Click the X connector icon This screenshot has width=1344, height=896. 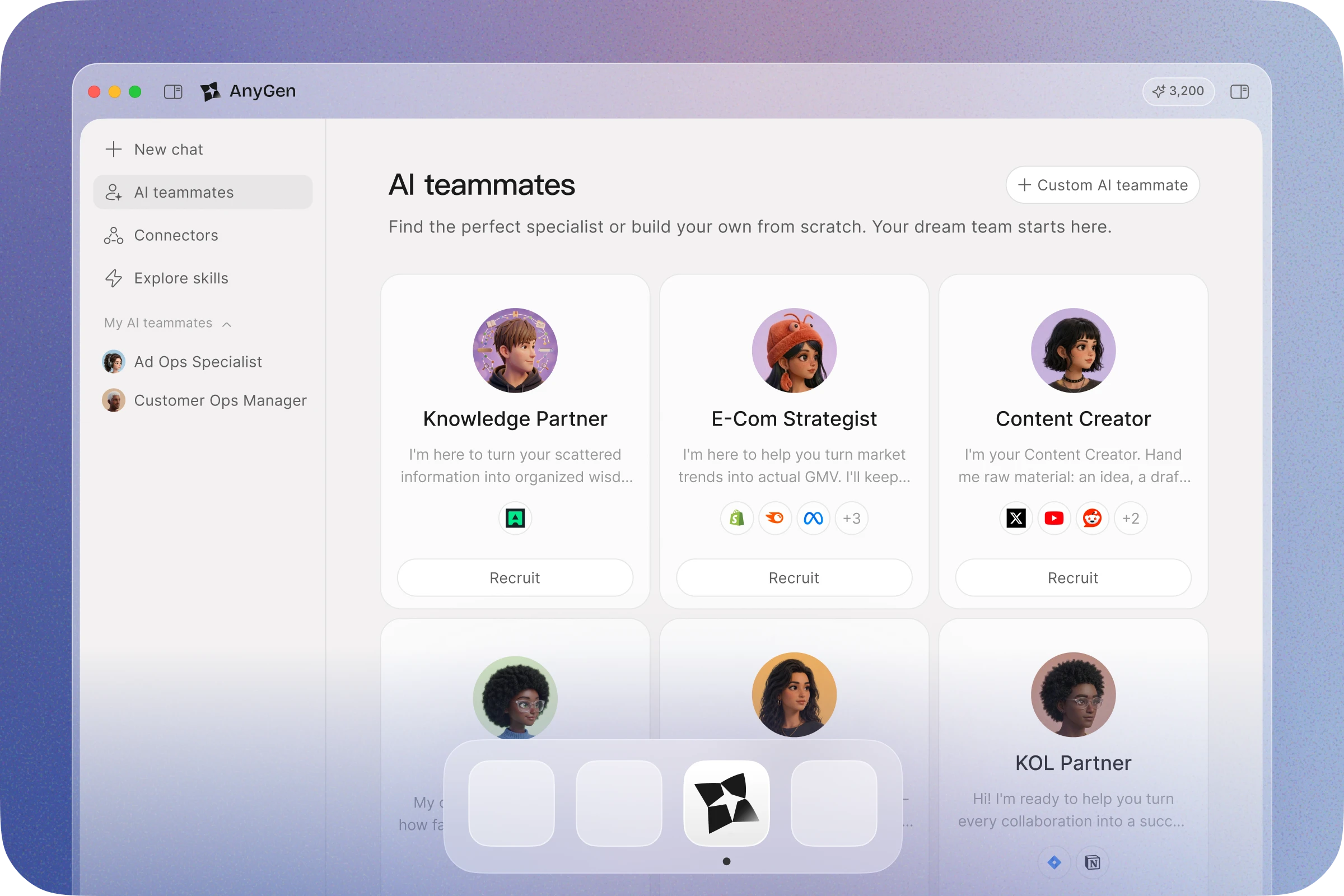(x=1016, y=519)
